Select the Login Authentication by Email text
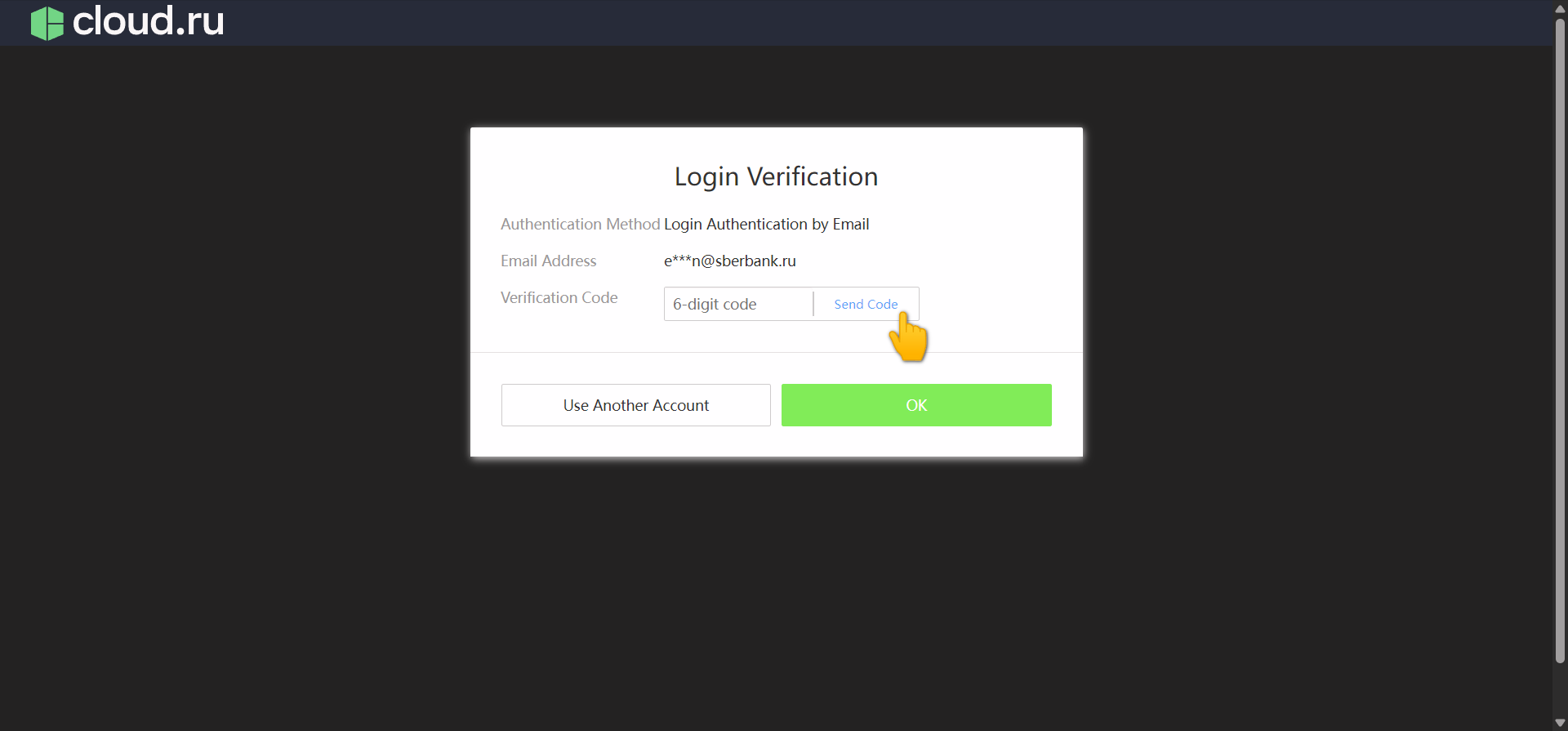 [766, 224]
